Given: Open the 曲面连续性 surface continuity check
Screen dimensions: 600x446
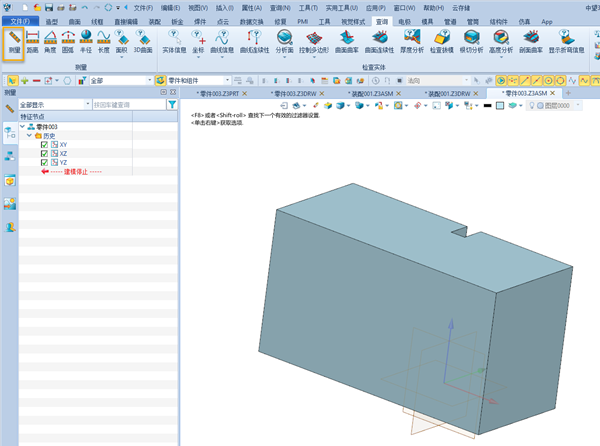Looking at the screenshot, I should (379, 42).
